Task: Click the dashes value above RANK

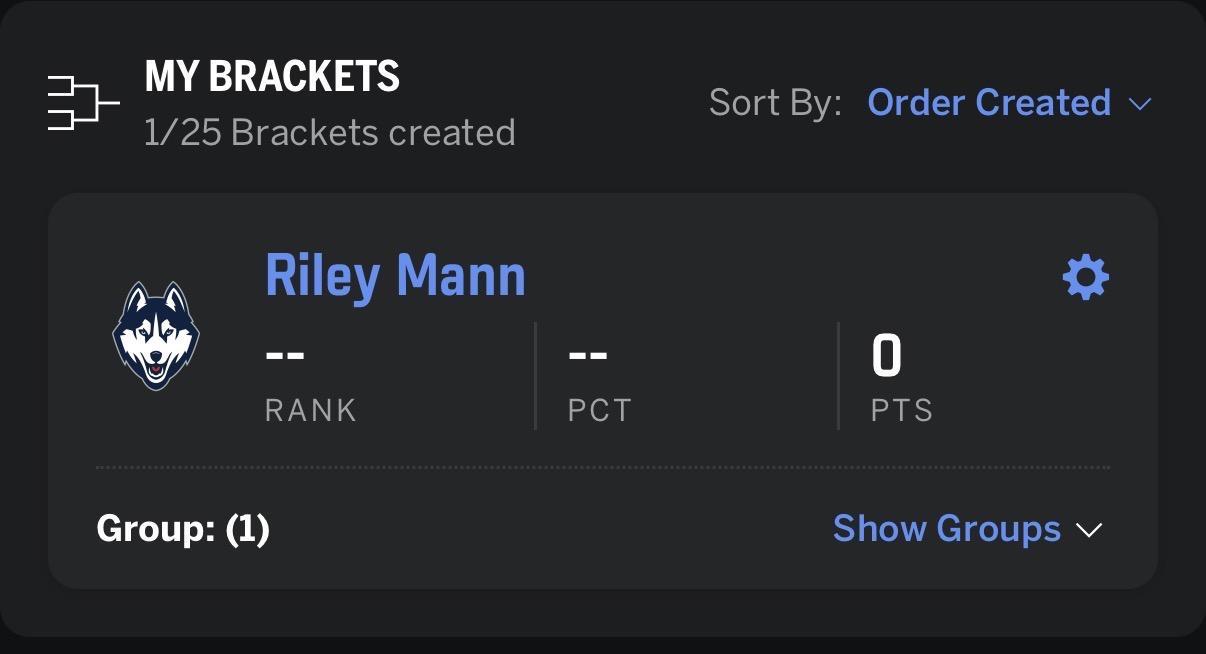Action: pos(285,355)
